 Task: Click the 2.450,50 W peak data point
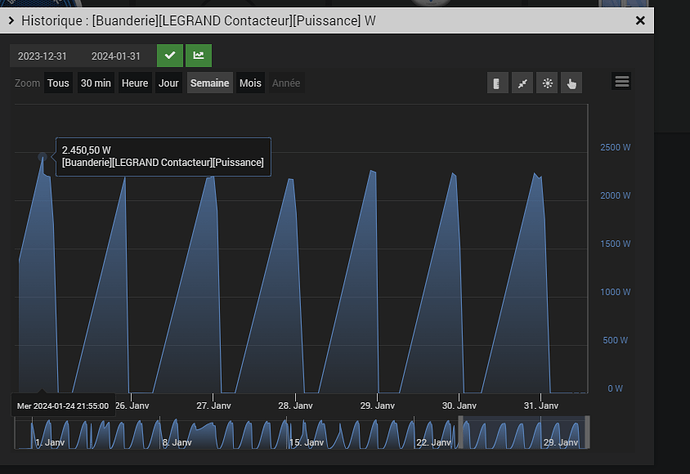click(x=42, y=157)
